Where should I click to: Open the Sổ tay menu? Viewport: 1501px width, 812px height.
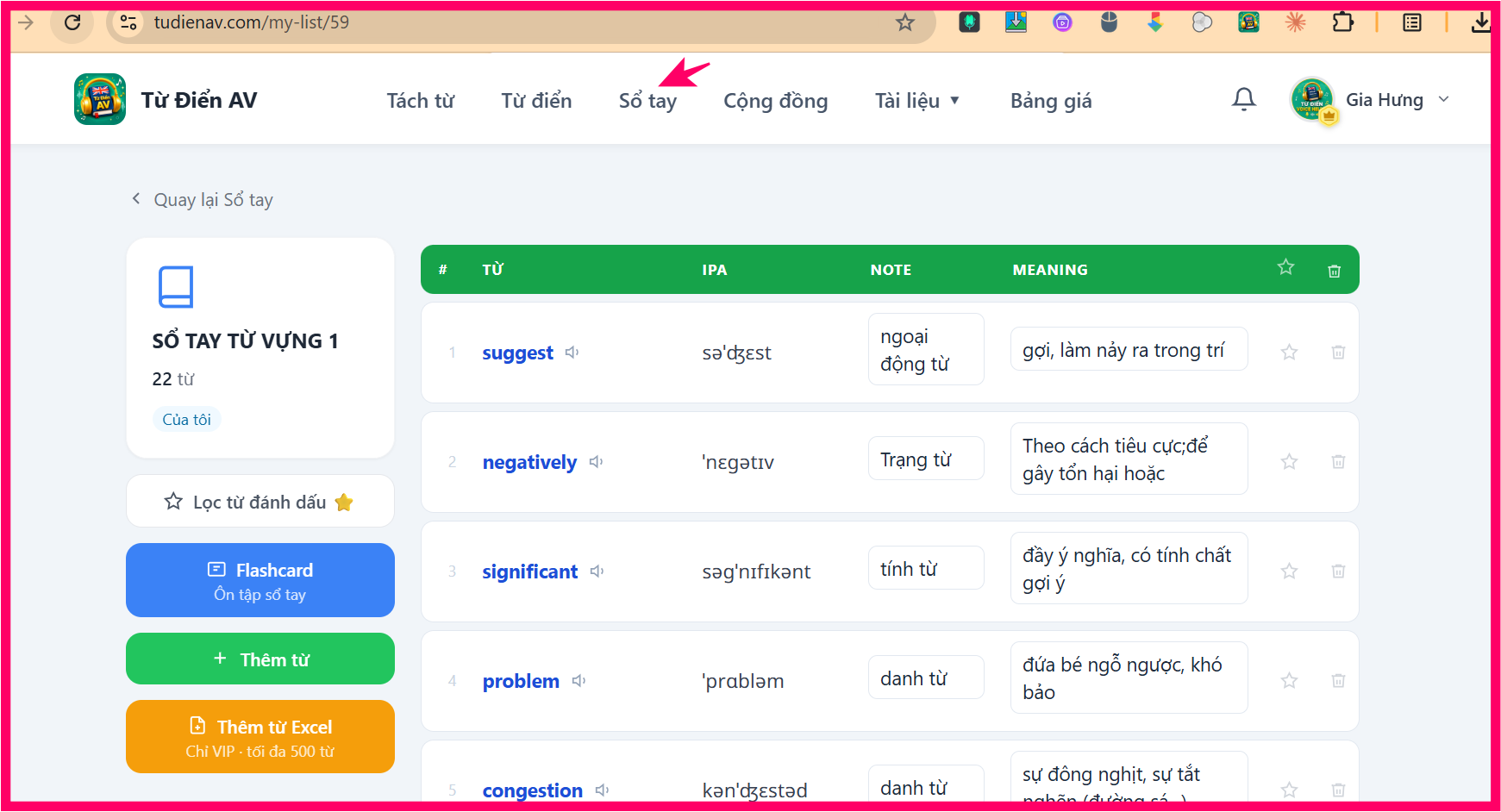point(647,101)
